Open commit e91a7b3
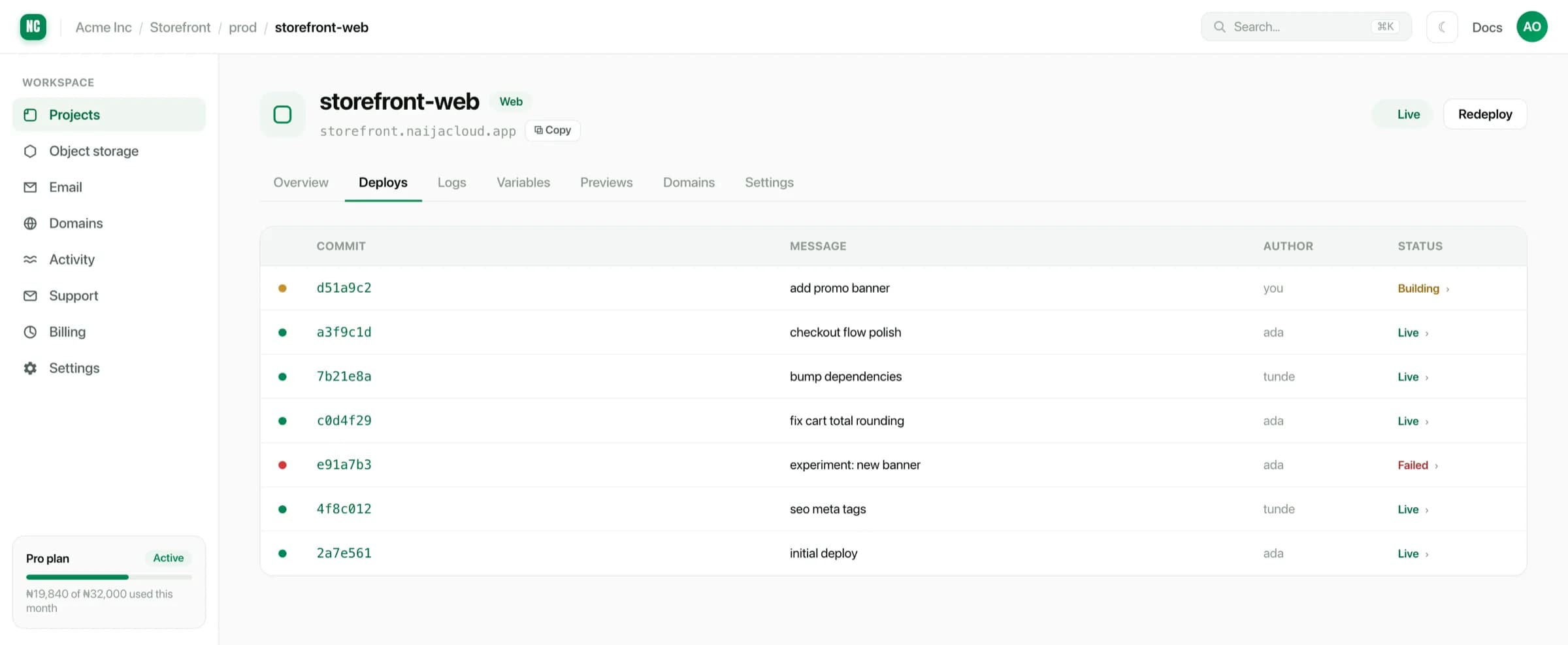This screenshot has width=1568, height=645. (344, 465)
